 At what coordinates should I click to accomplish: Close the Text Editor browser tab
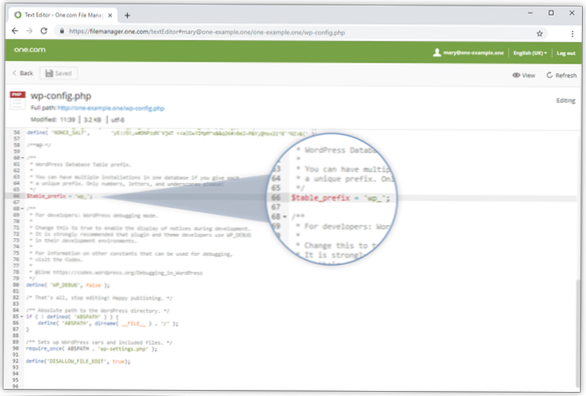click(110, 15)
